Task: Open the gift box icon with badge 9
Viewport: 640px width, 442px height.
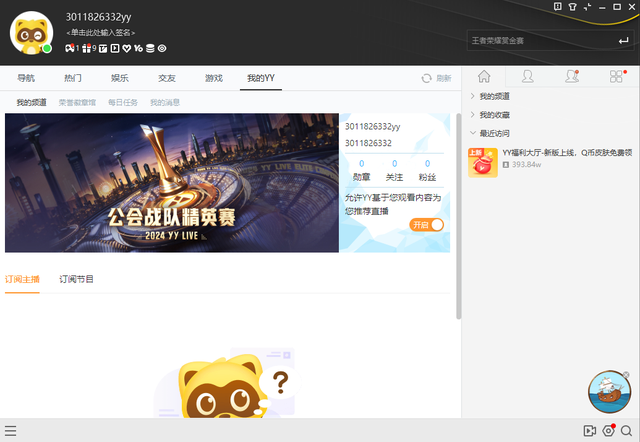Action: pyautogui.click(x=87, y=48)
